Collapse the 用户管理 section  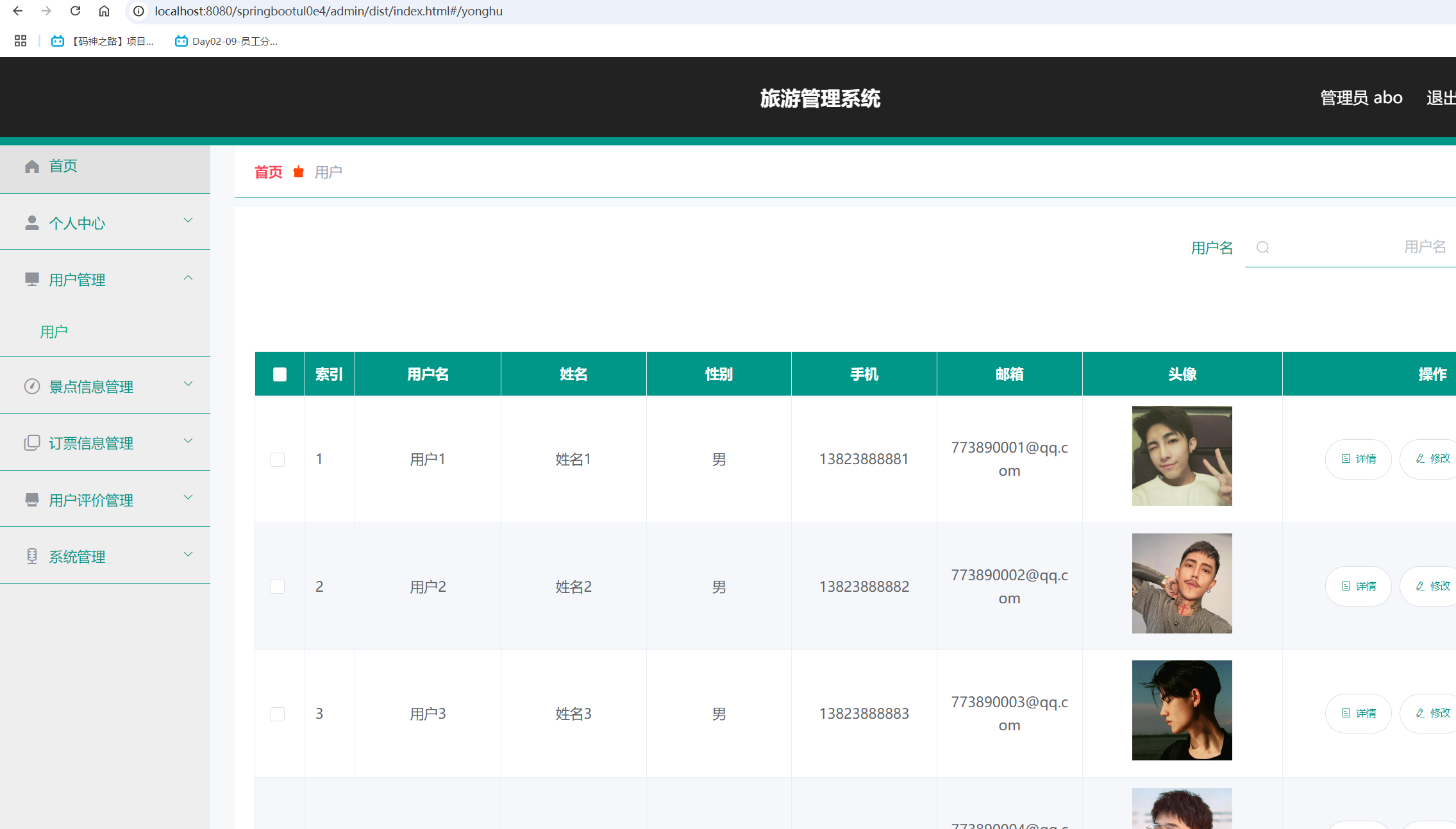[188, 278]
